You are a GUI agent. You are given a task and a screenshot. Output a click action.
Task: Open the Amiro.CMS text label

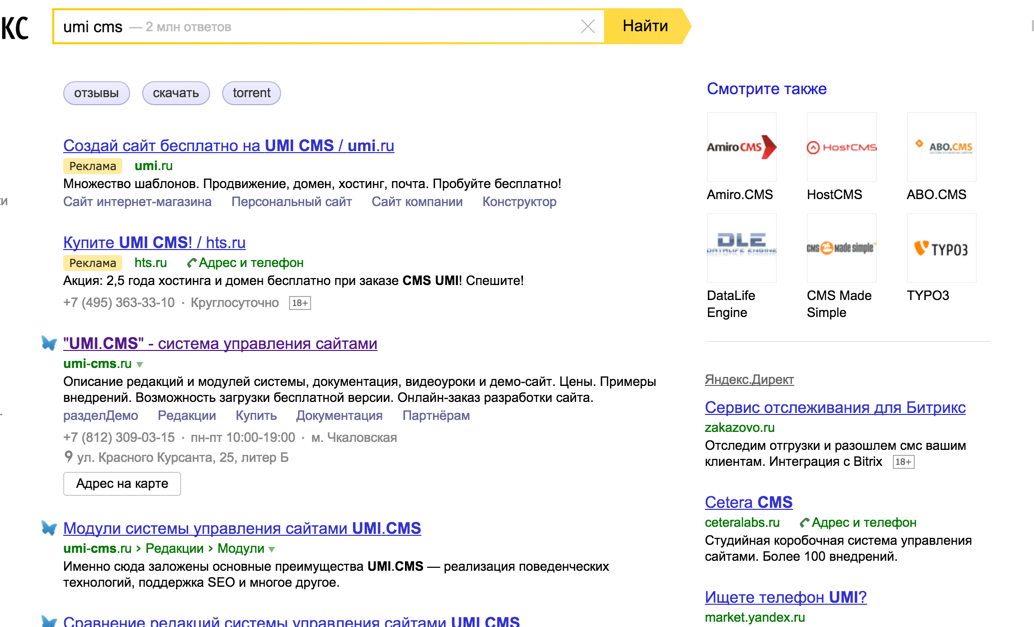[x=740, y=194]
